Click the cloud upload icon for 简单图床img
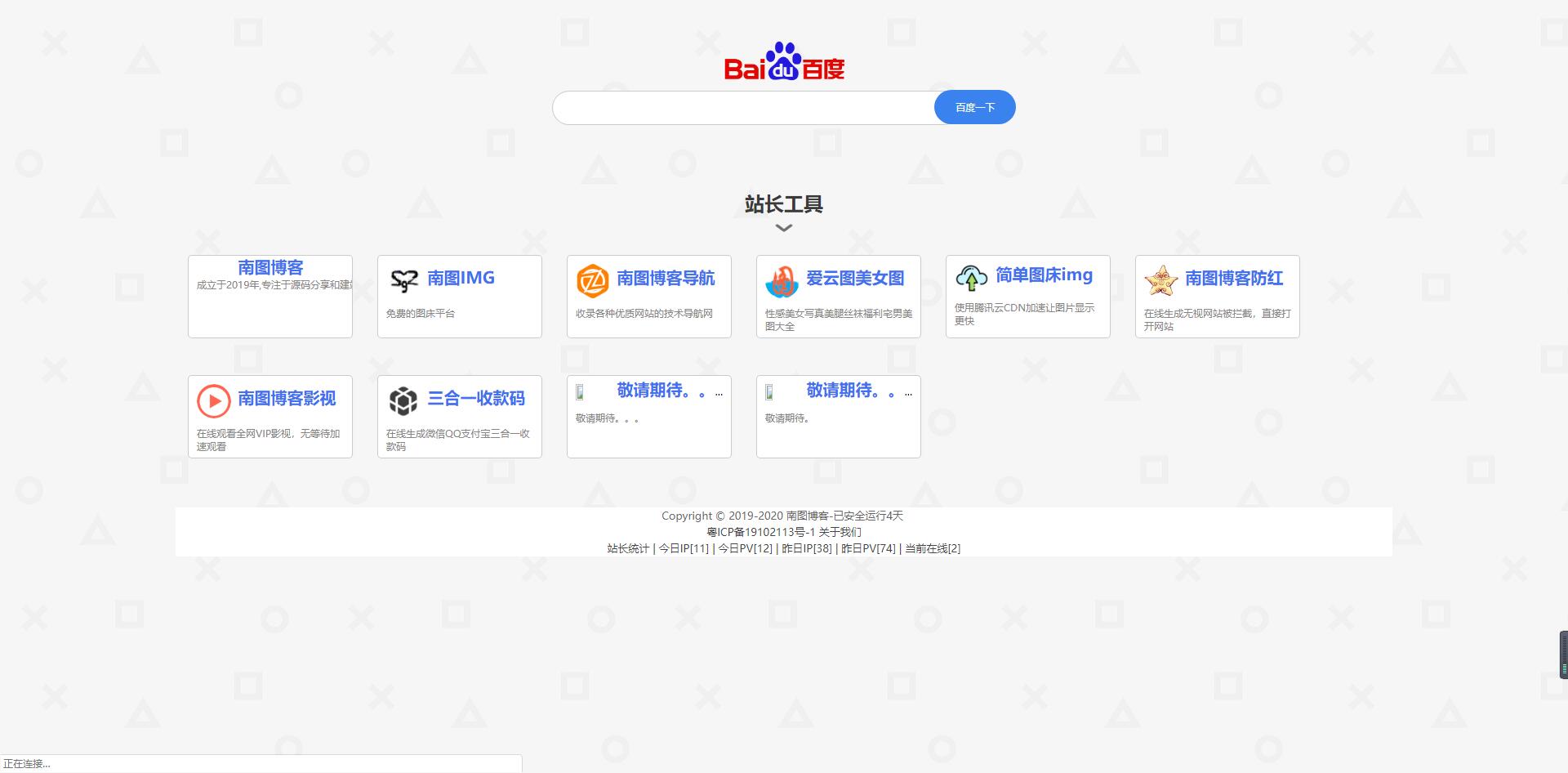 click(971, 278)
